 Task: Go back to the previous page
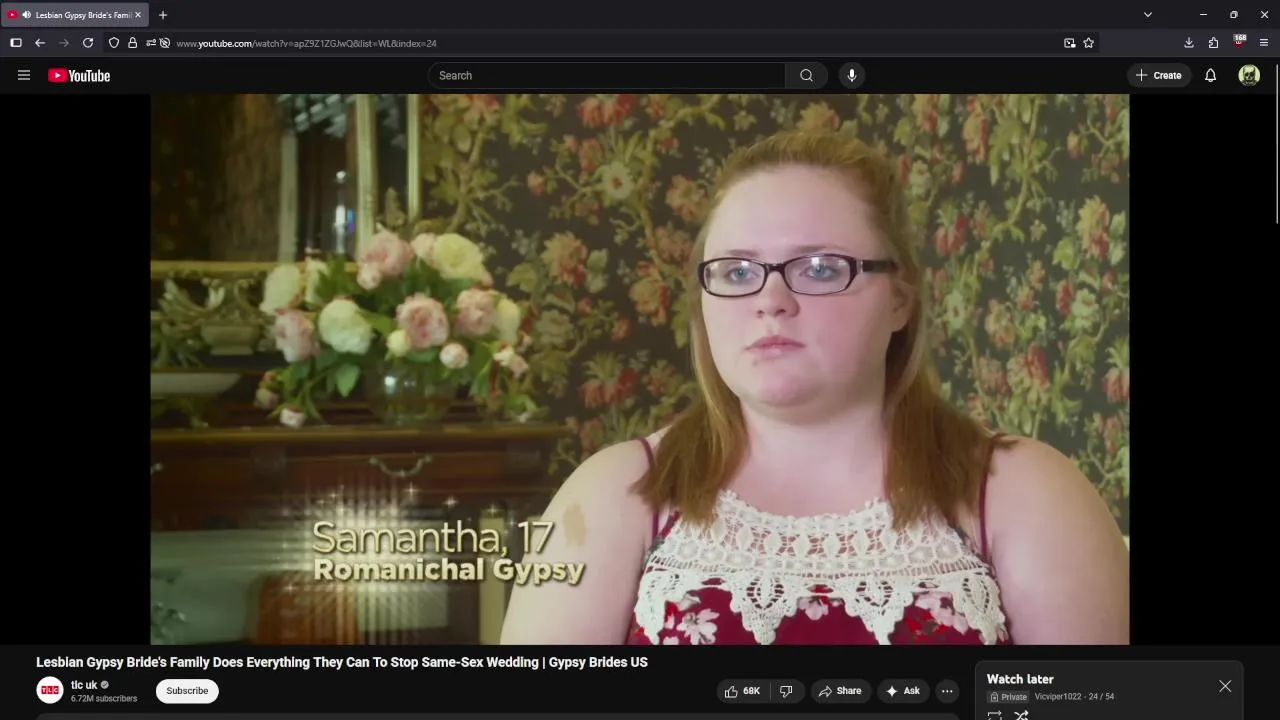coord(40,43)
